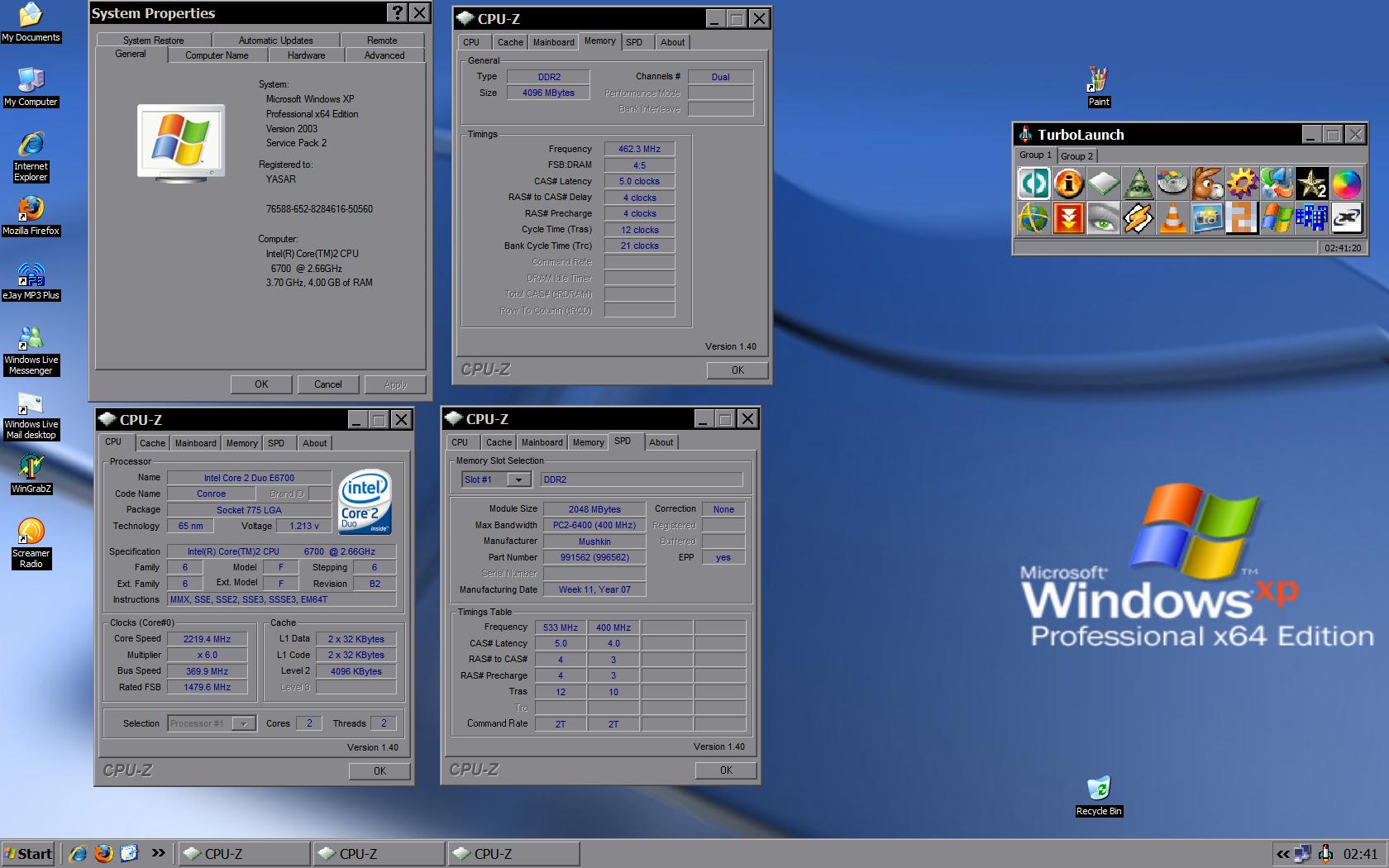Launch the blue city buildings icon in TurboLaunch
1389x868 pixels.
[1311, 218]
